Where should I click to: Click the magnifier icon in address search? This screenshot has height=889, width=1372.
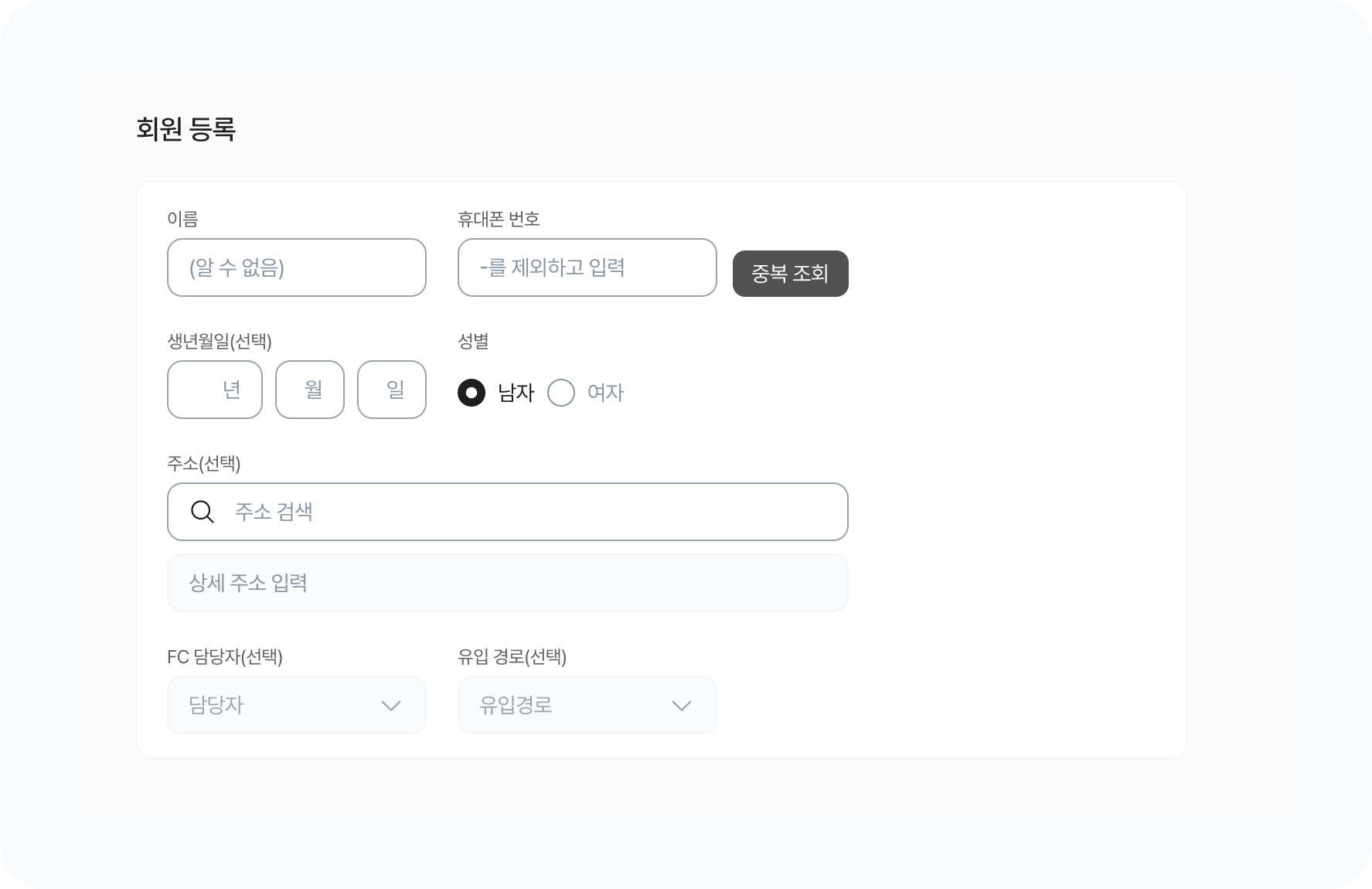[x=203, y=512]
